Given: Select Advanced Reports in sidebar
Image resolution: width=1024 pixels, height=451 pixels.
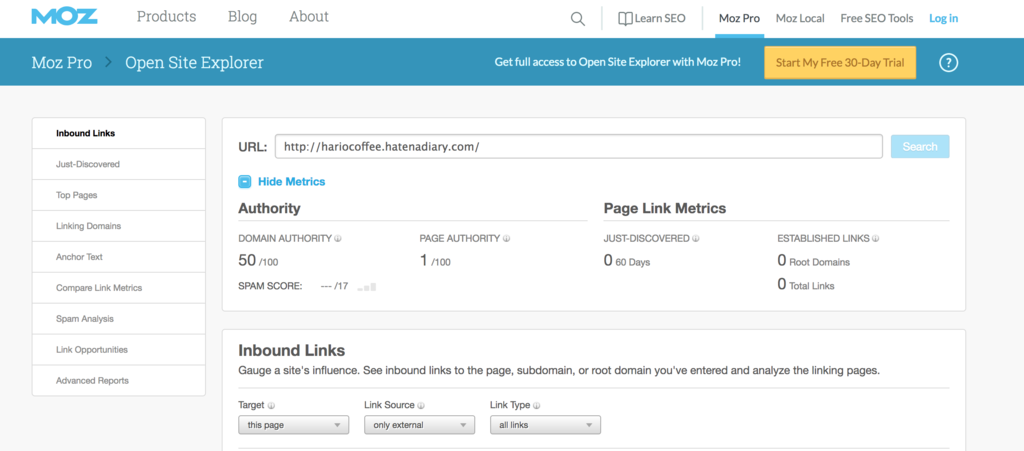Looking at the screenshot, I should tap(119, 381).
